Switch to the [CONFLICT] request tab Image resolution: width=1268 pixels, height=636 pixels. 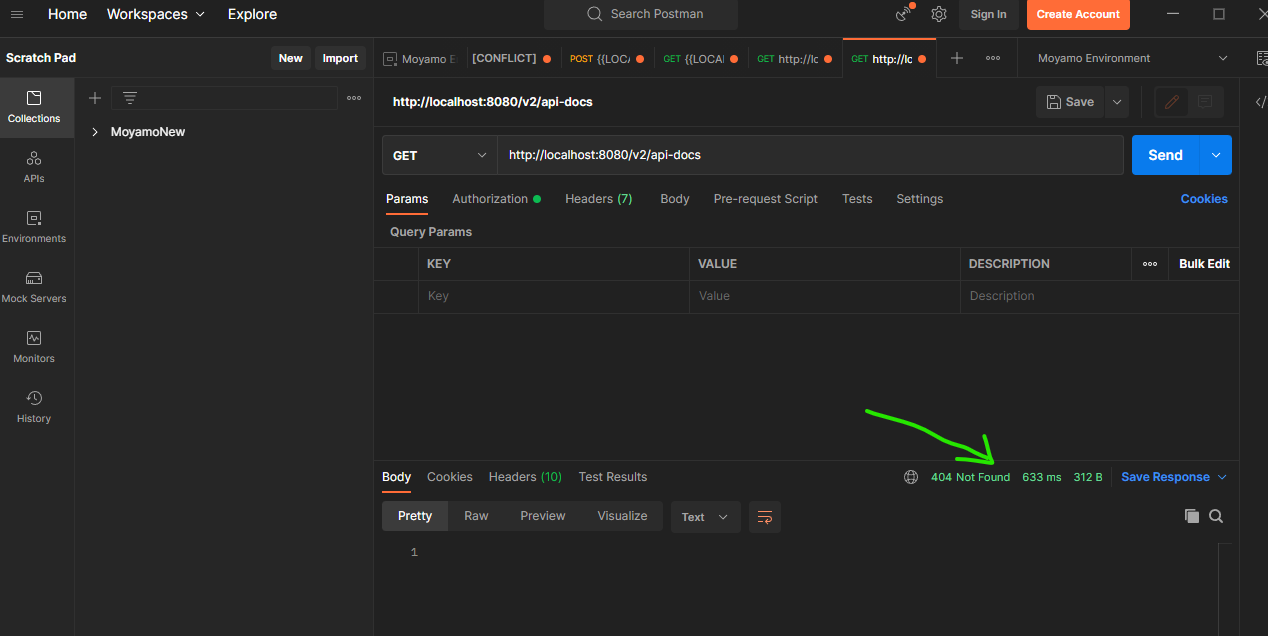click(511, 59)
